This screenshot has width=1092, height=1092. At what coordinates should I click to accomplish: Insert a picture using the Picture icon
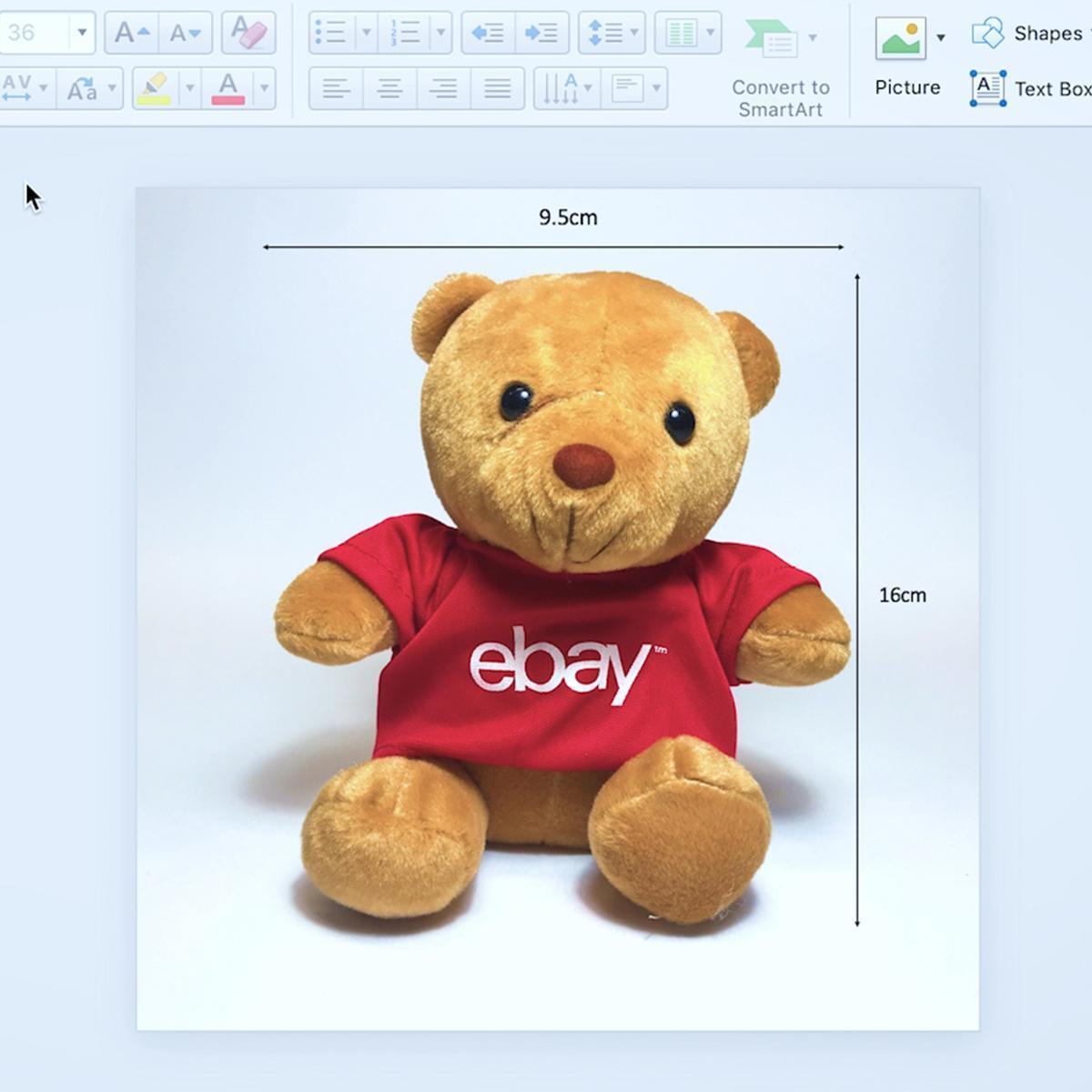(900, 38)
